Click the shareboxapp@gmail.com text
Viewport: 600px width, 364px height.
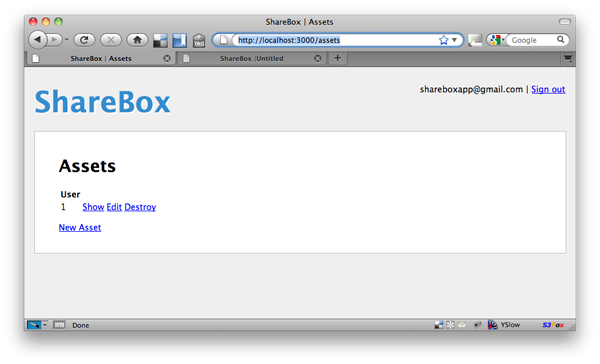[471, 90]
